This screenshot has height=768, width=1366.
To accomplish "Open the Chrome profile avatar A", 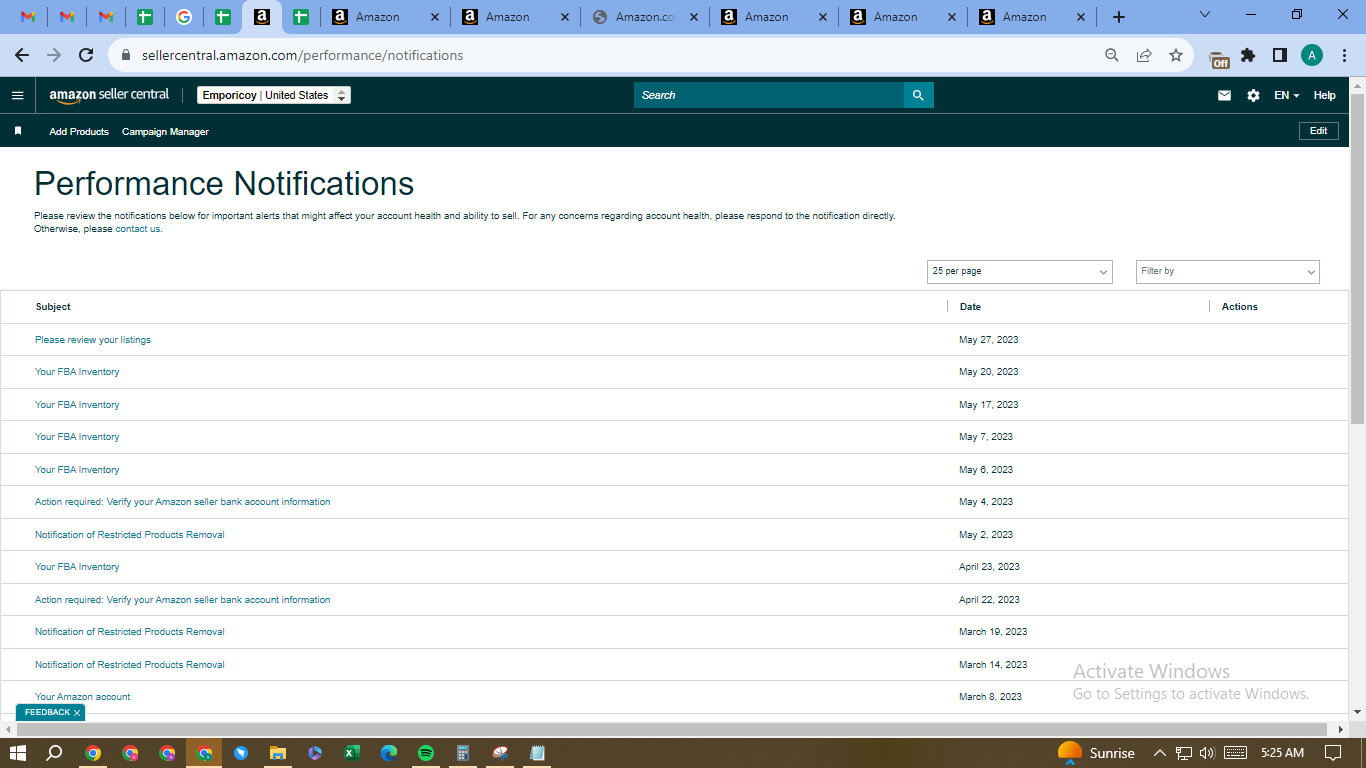I will tap(1312, 56).
